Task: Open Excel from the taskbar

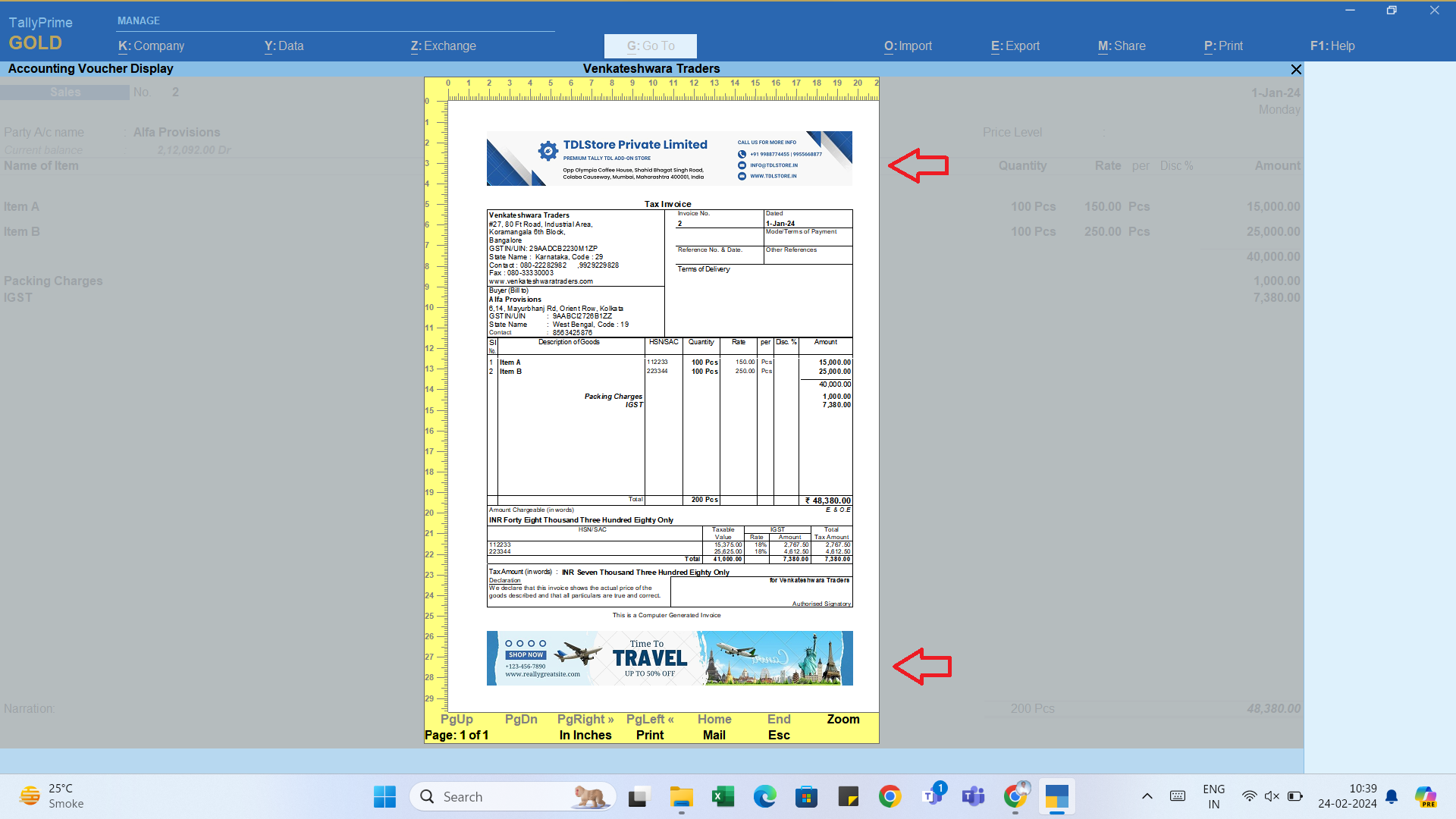Action: pos(723,796)
